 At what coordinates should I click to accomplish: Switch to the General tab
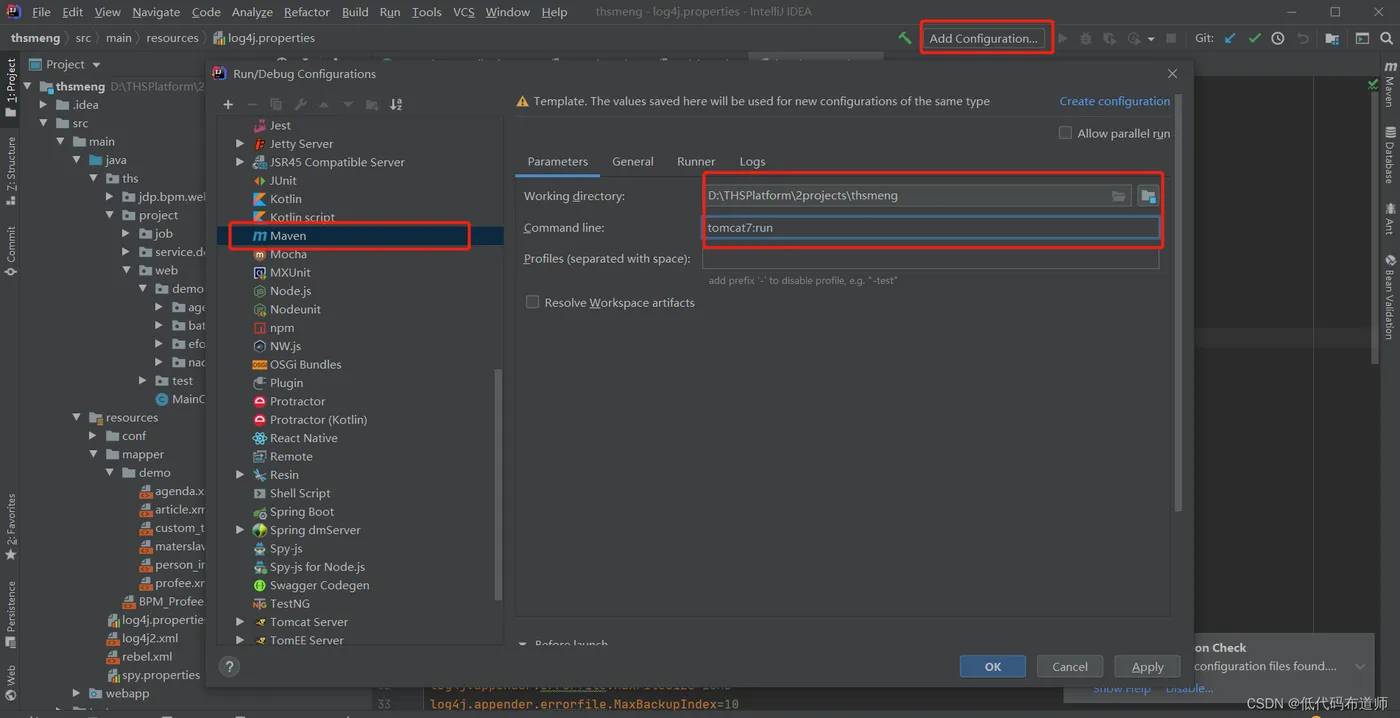(633, 161)
